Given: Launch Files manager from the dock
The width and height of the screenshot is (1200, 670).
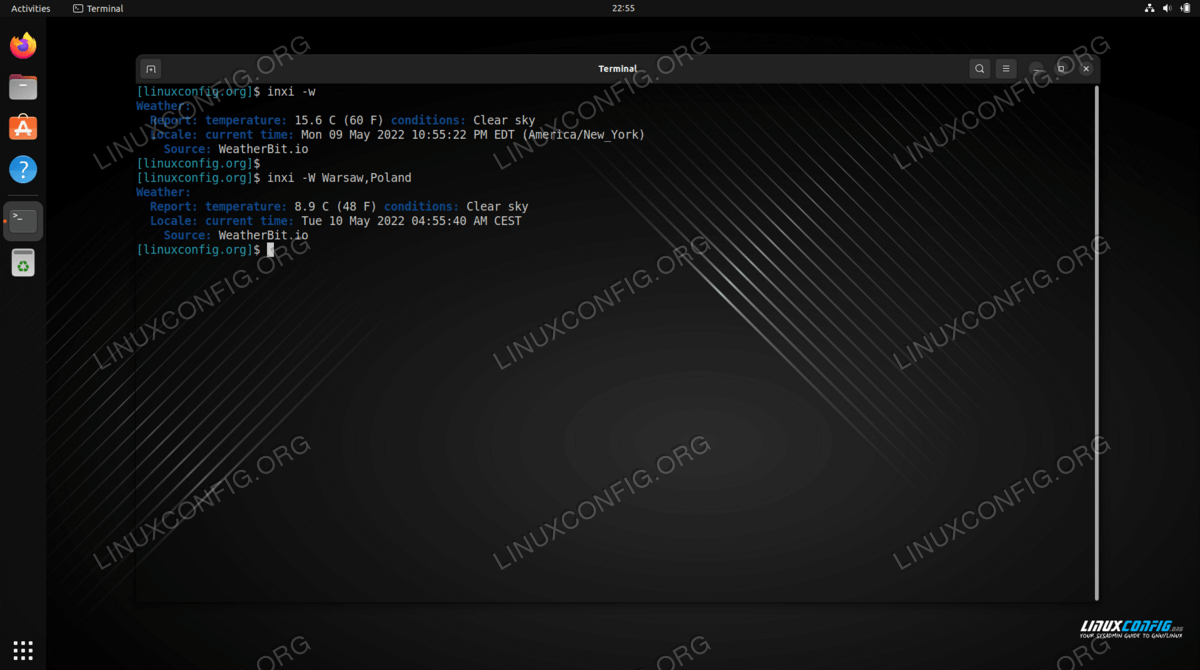Looking at the screenshot, I should (x=23, y=87).
